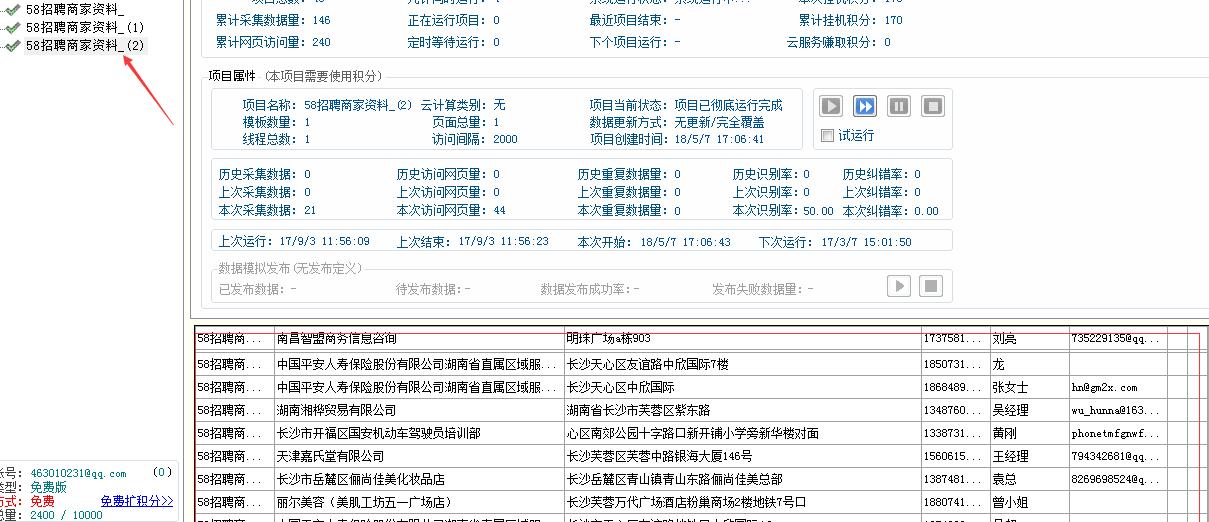Click the fast-forward run button
This screenshot has width=1209, height=522.
(865, 106)
